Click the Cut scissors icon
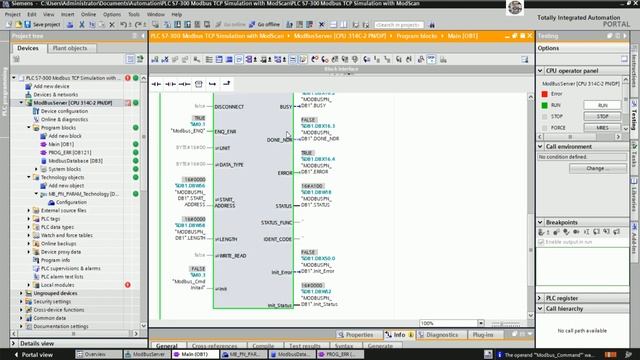 [x=82, y=24]
